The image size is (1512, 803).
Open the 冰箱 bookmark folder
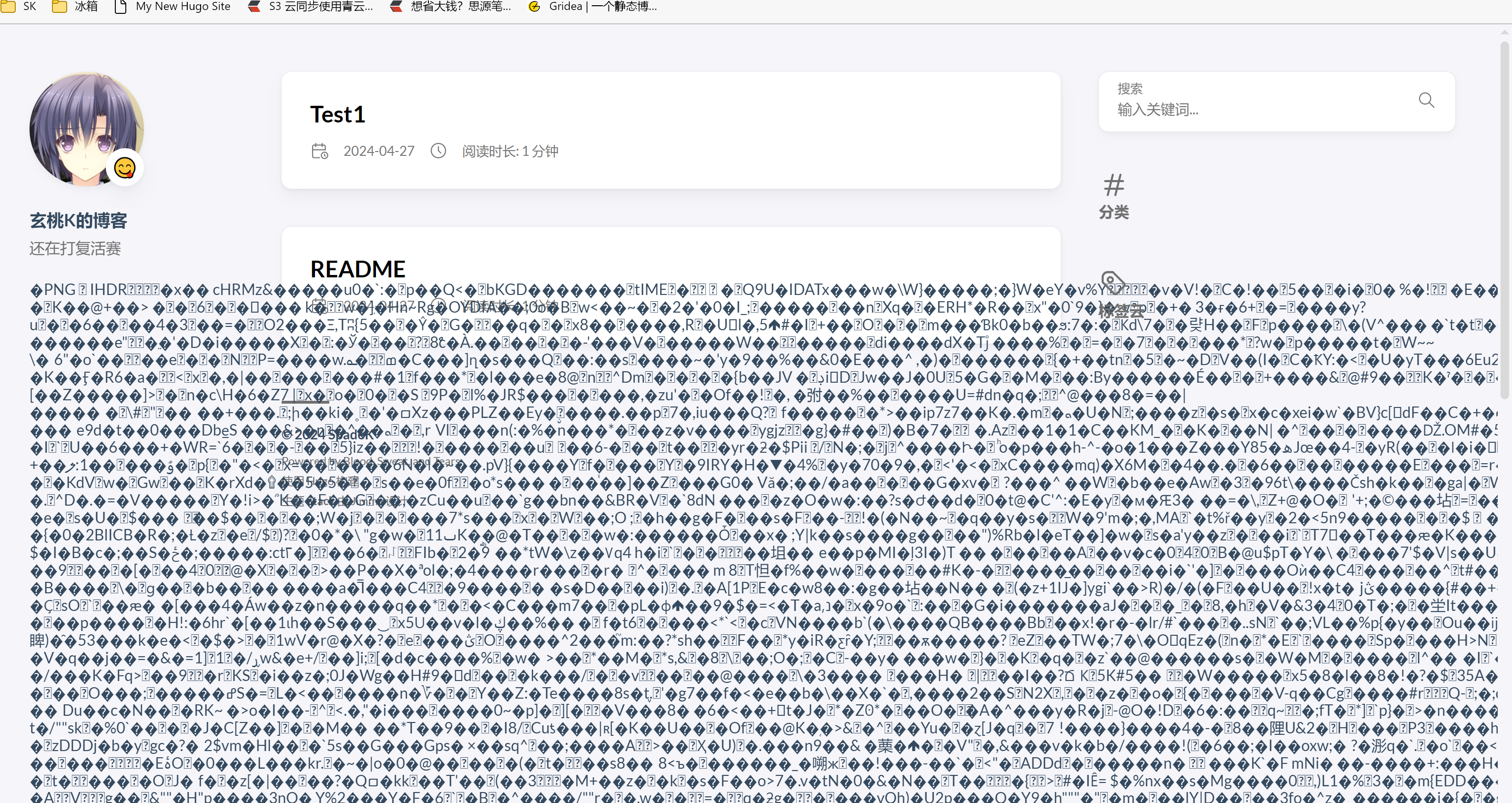click(74, 7)
